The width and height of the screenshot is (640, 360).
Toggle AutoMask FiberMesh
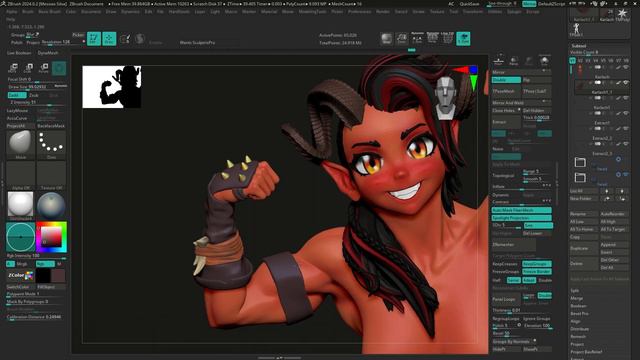click(x=522, y=210)
